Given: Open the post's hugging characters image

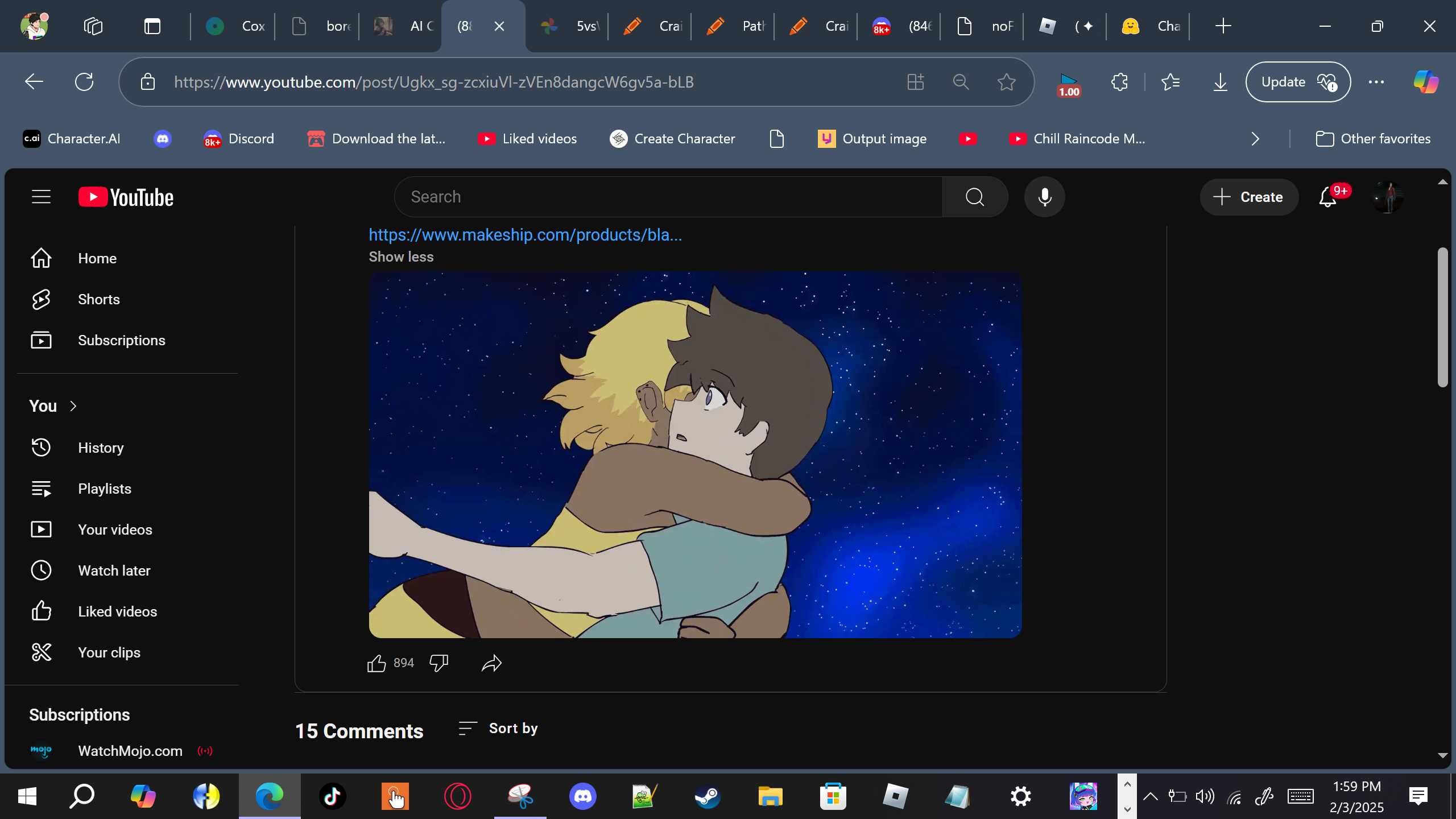Looking at the screenshot, I should pos(695,455).
